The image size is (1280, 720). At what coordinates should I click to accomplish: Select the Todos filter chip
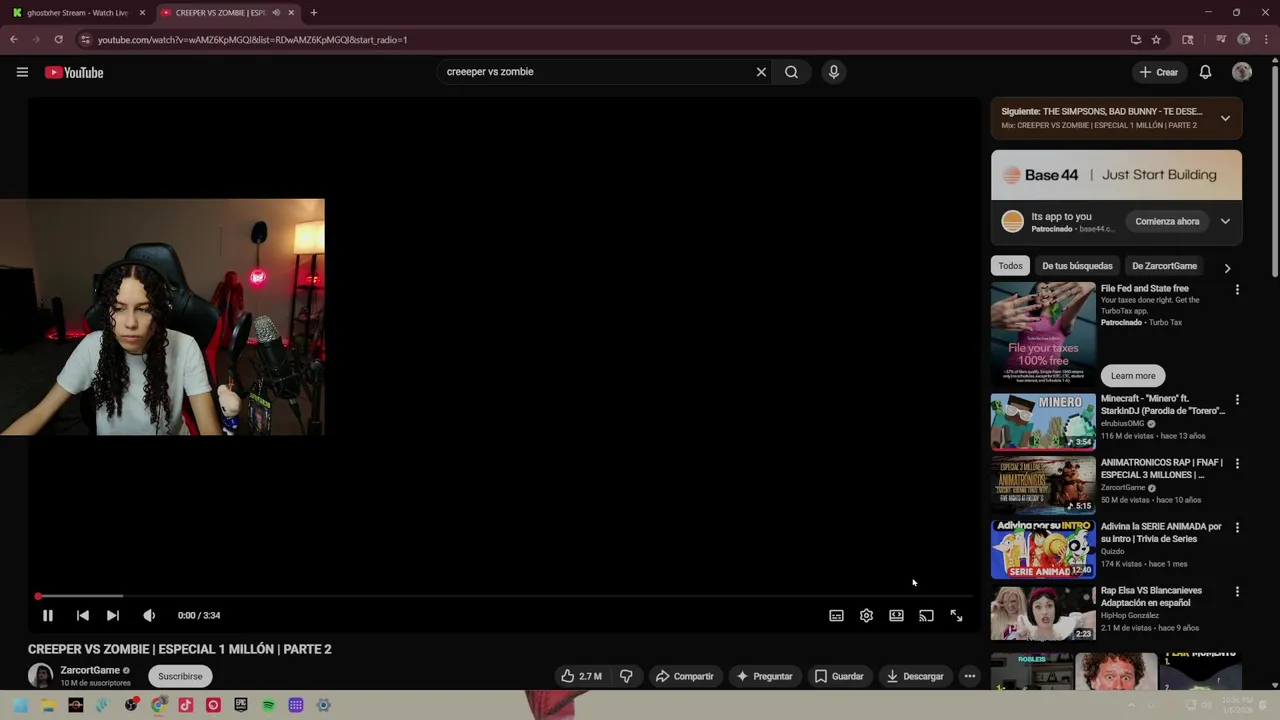pyautogui.click(x=1010, y=266)
